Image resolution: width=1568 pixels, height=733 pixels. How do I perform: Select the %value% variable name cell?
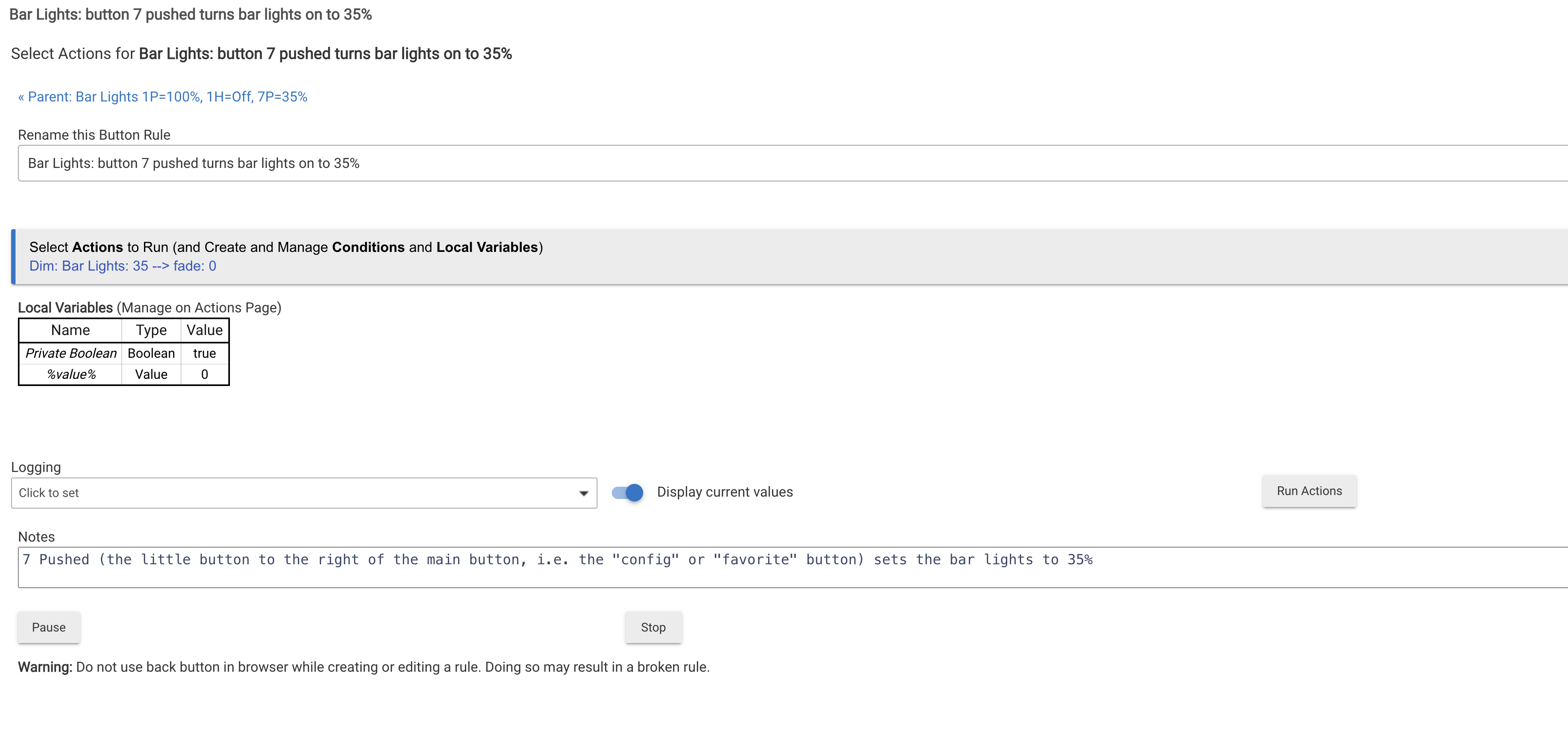pyautogui.click(x=71, y=374)
